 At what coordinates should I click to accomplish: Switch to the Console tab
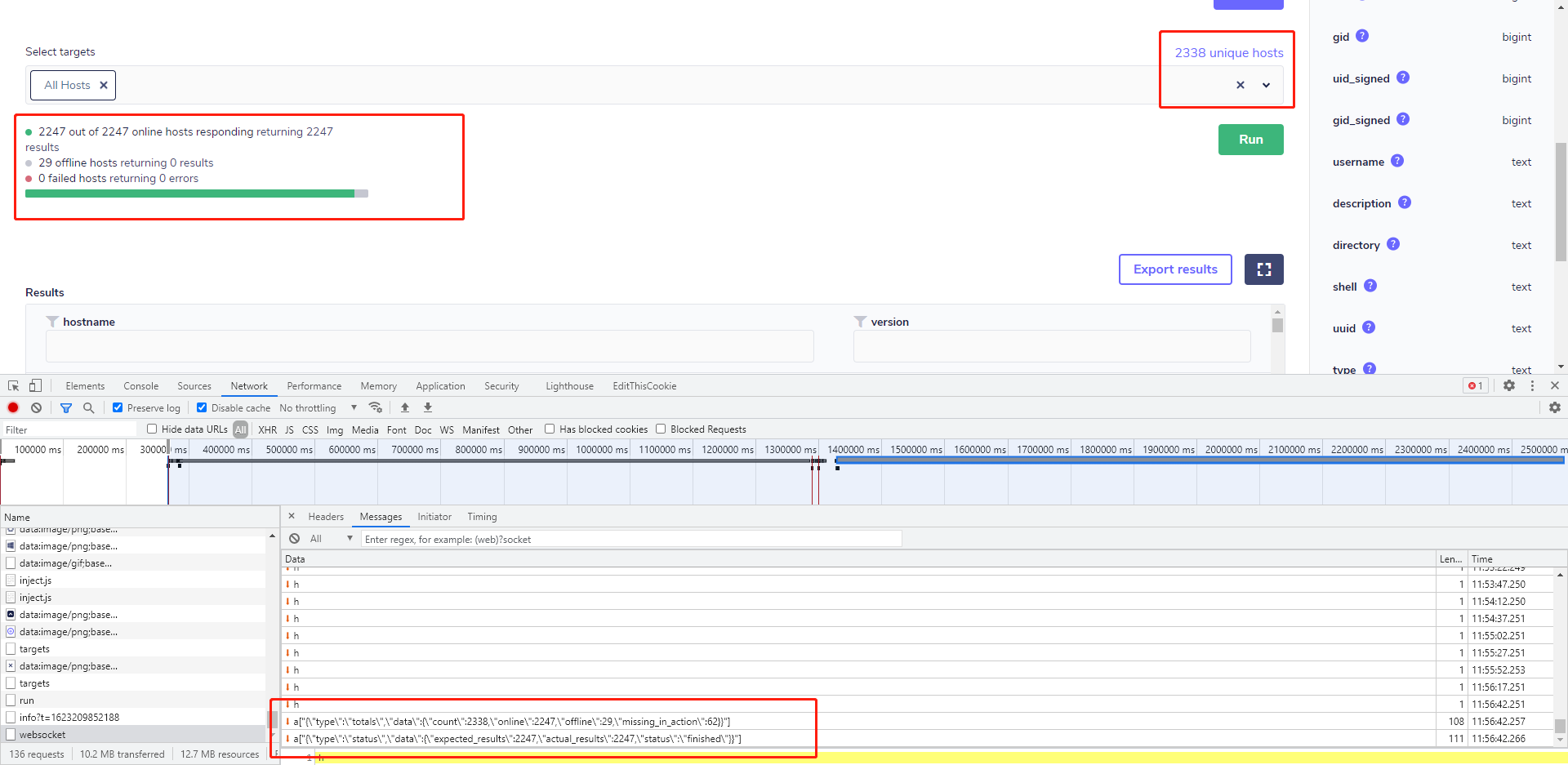pyautogui.click(x=140, y=385)
